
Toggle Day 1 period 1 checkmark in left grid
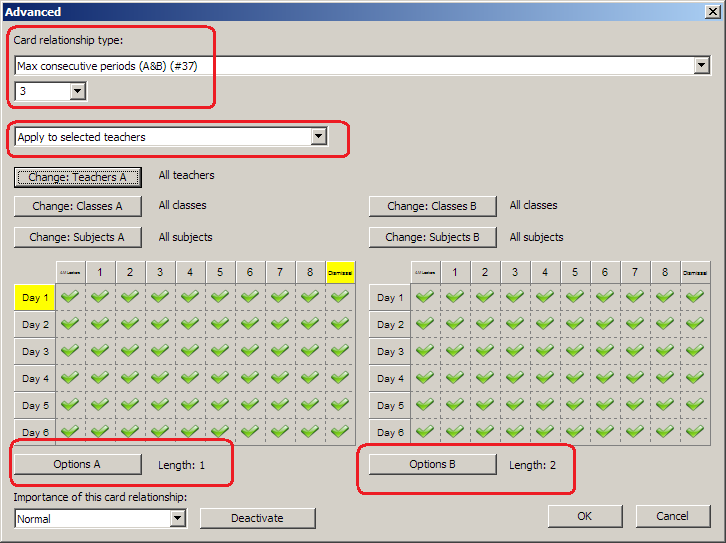100,297
